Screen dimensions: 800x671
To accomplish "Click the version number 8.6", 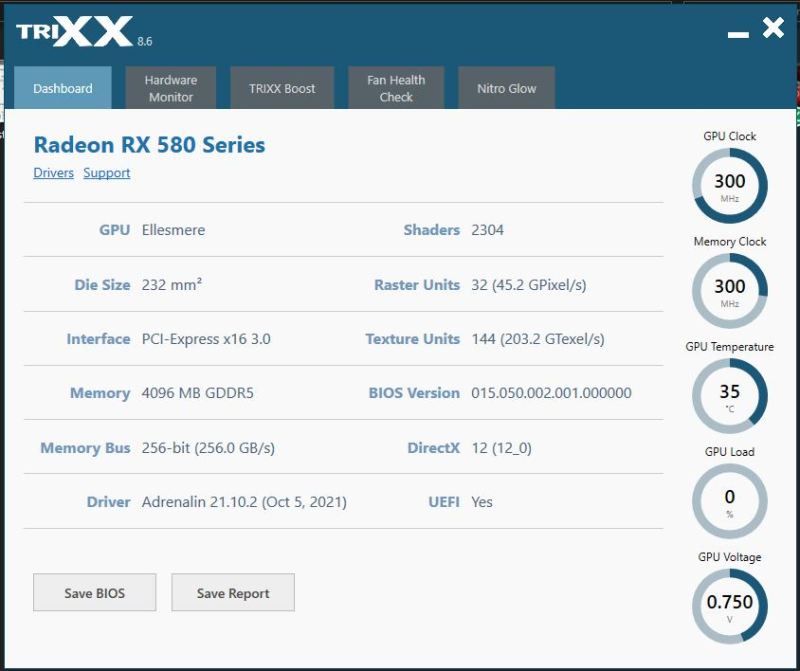I will point(144,42).
